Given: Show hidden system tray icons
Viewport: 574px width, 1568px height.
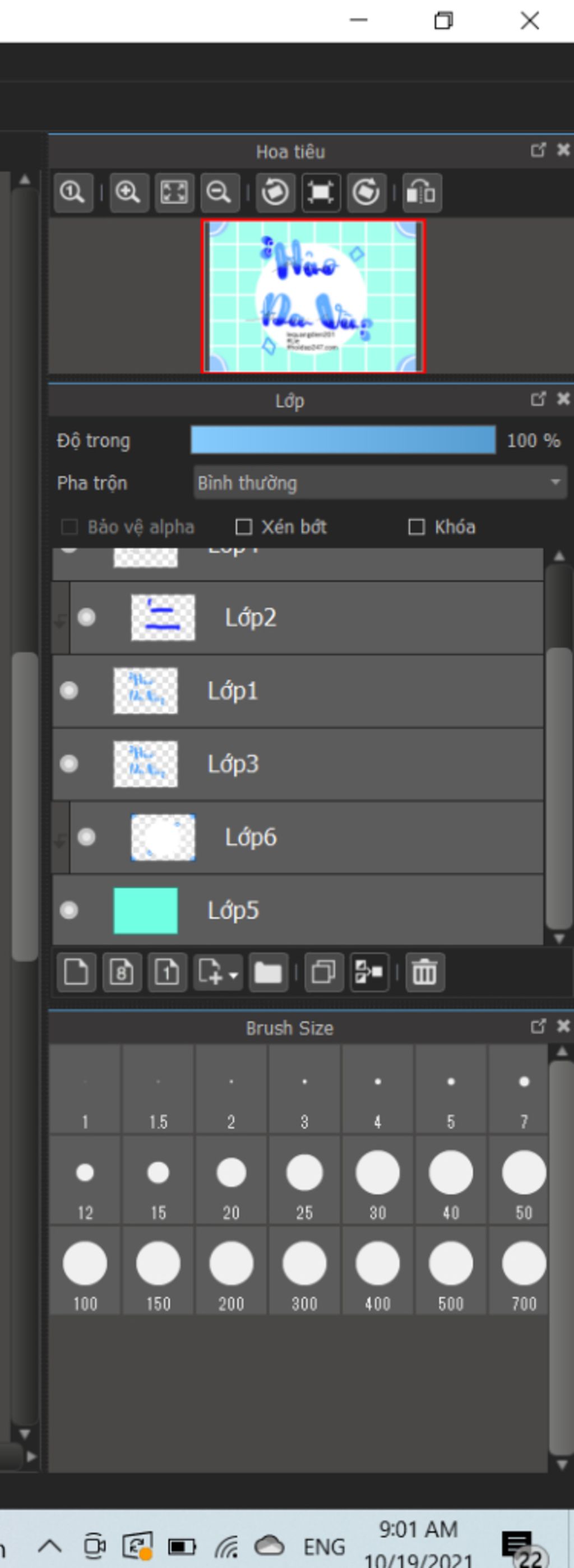Looking at the screenshot, I should coord(50,1546).
